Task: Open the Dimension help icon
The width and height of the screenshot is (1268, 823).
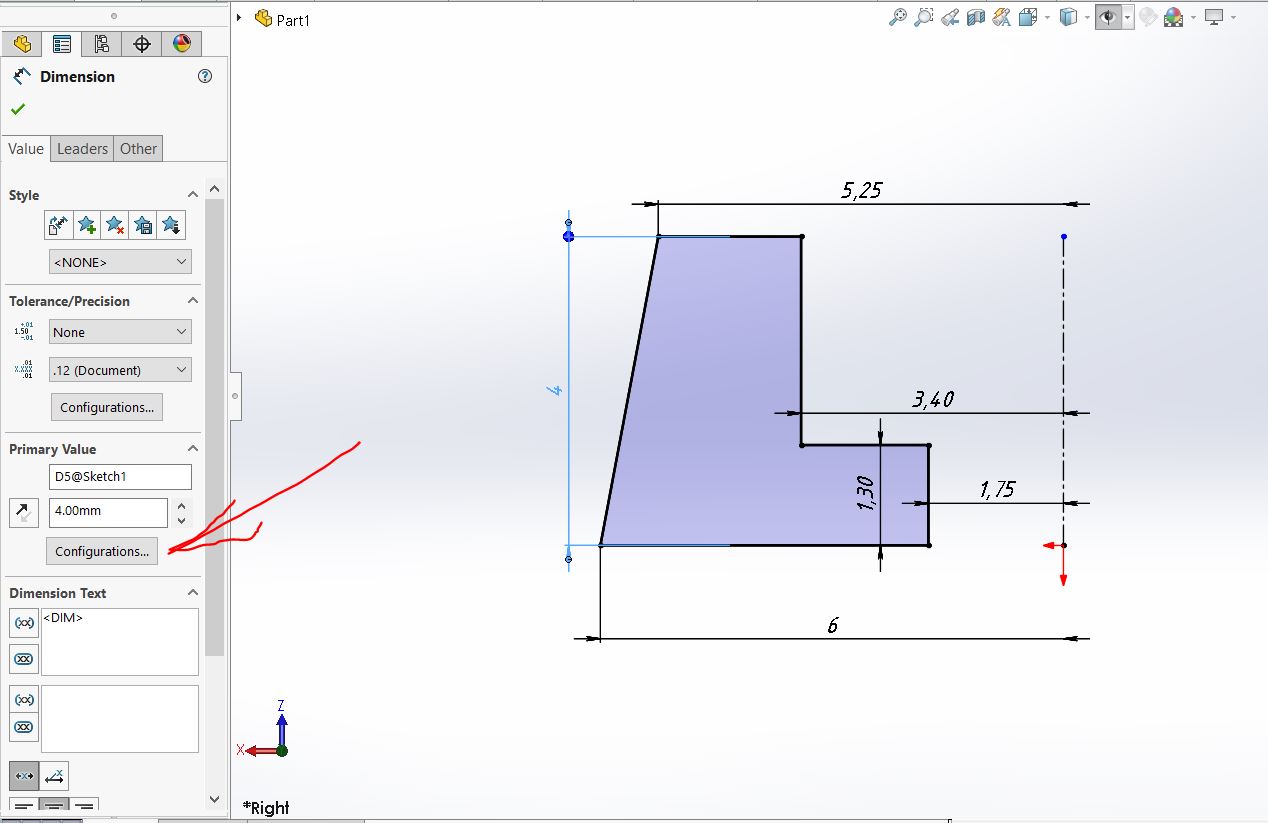Action: click(205, 76)
